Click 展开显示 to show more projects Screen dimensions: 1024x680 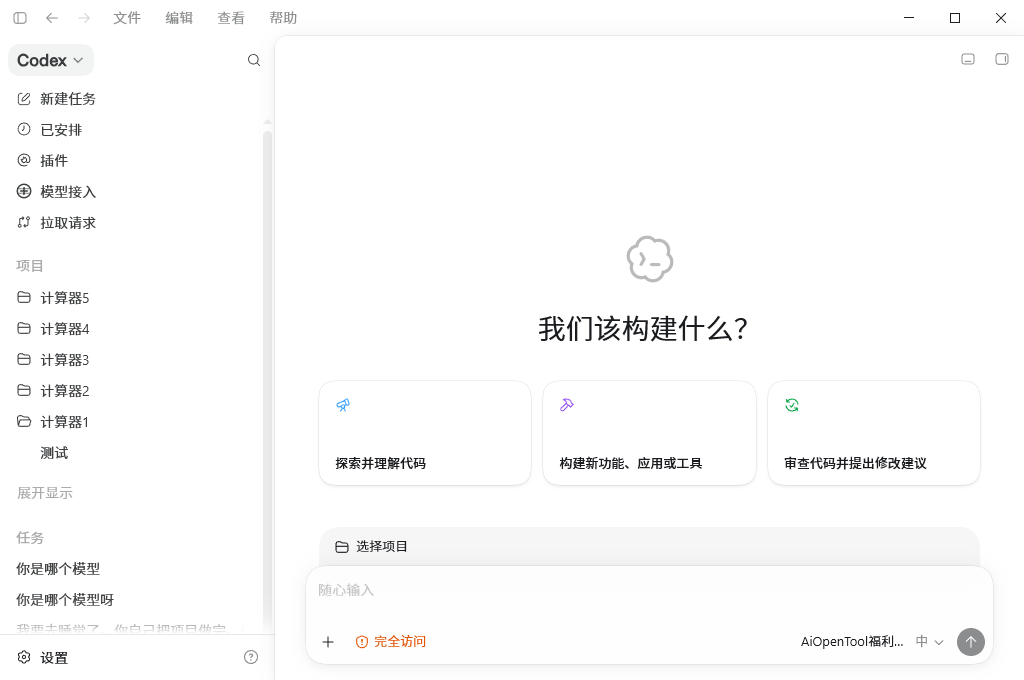tap(45, 493)
